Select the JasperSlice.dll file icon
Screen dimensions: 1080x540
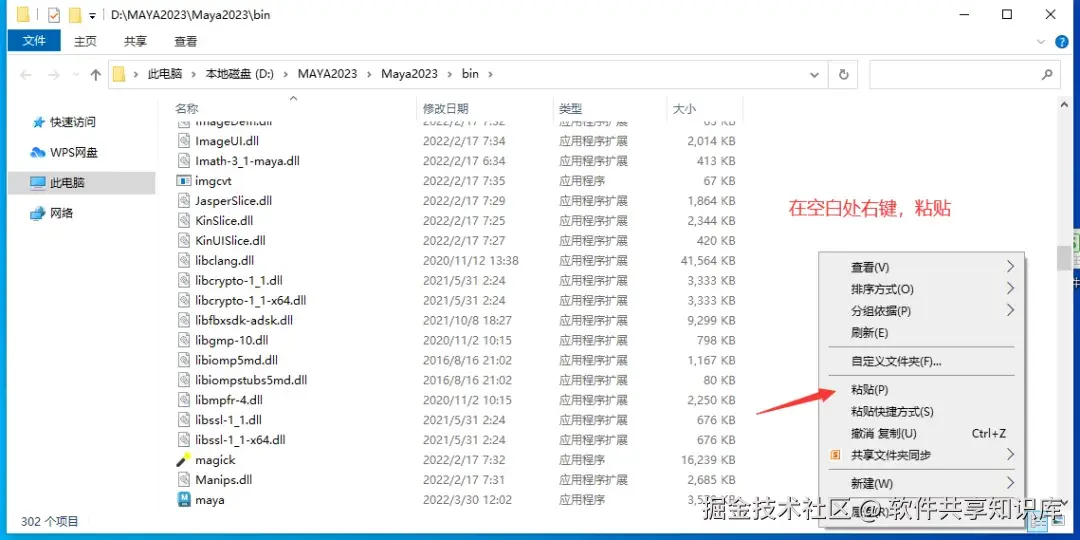pyautogui.click(x=183, y=200)
